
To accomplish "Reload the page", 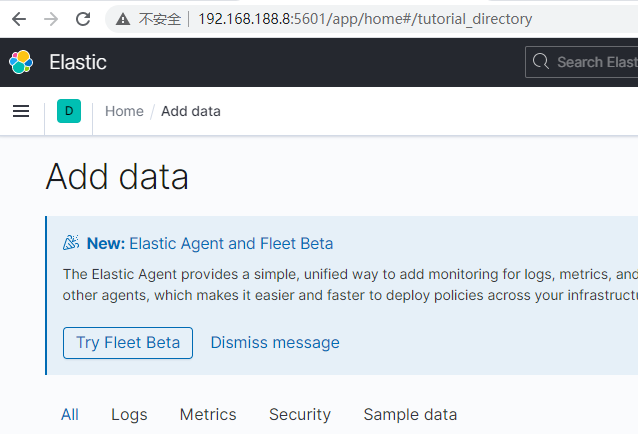I will pos(84,19).
